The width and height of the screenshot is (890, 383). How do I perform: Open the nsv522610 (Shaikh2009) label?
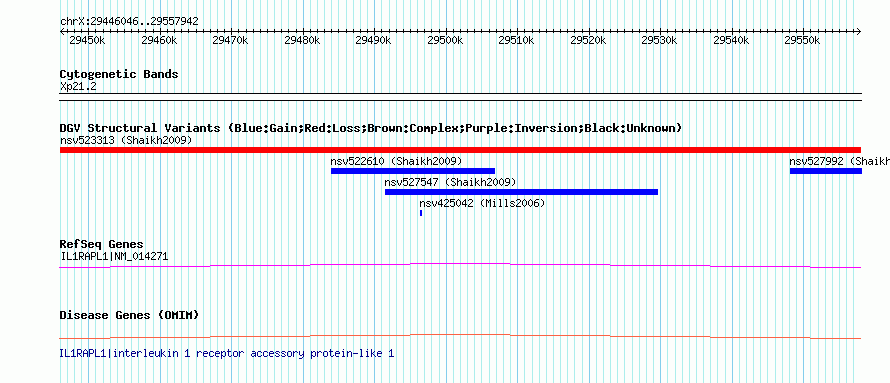(396, 161)
